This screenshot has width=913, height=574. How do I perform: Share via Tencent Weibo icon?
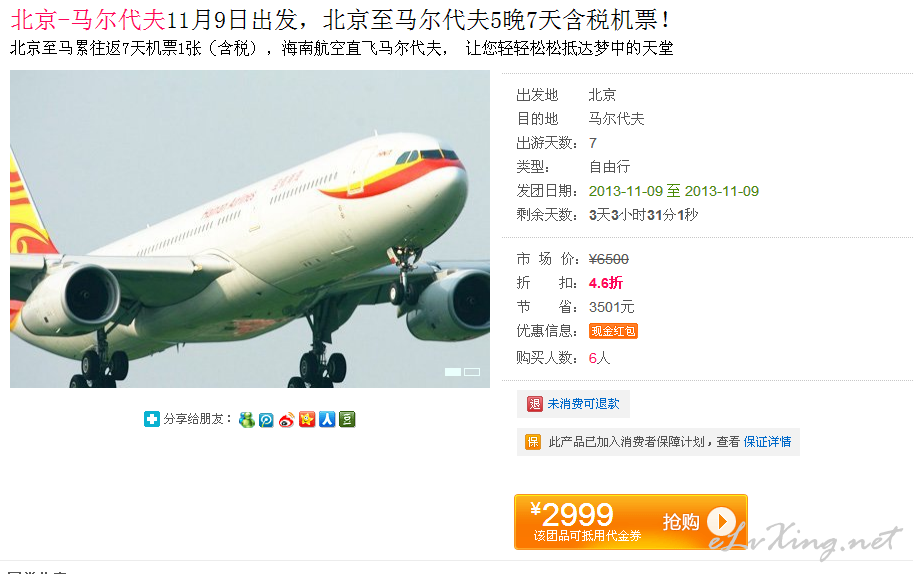click(266, 419)
